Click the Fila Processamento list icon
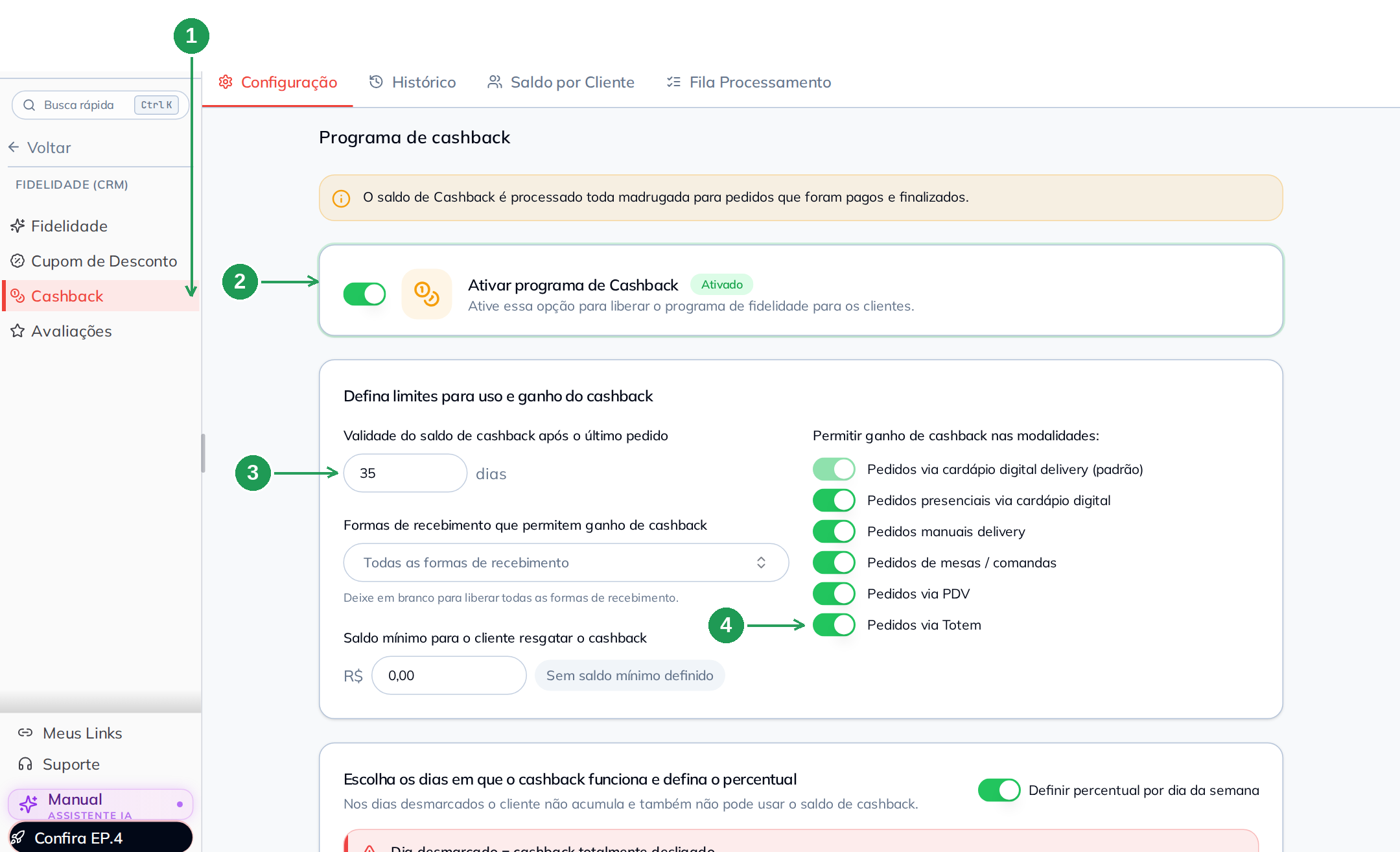Screen dimensions: 1400x852 (673, 82)
